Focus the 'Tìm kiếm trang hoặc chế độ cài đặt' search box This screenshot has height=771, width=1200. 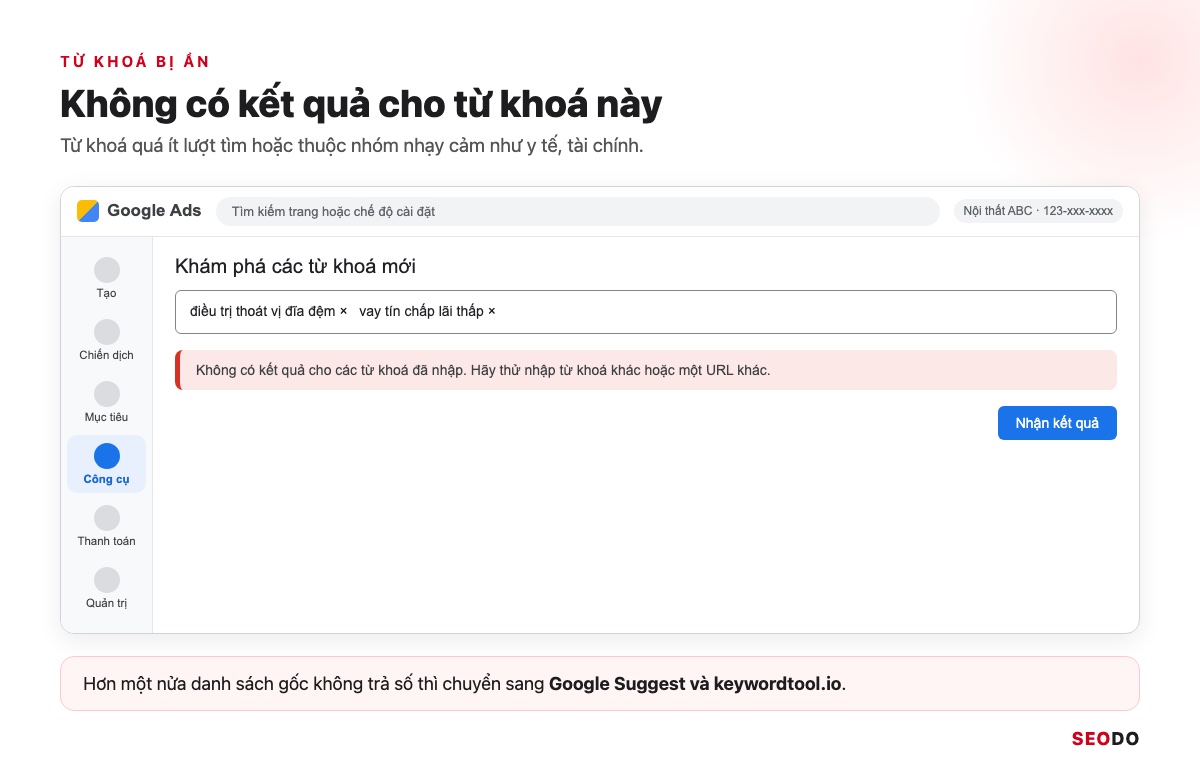pyautogui.click(x=578, y=211)
